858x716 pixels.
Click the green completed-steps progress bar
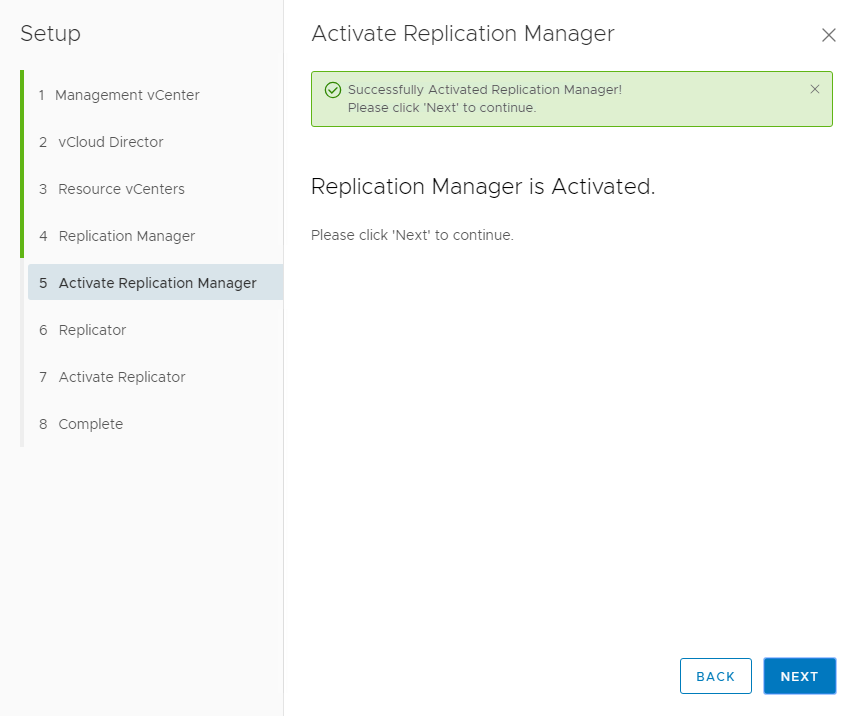22,165
